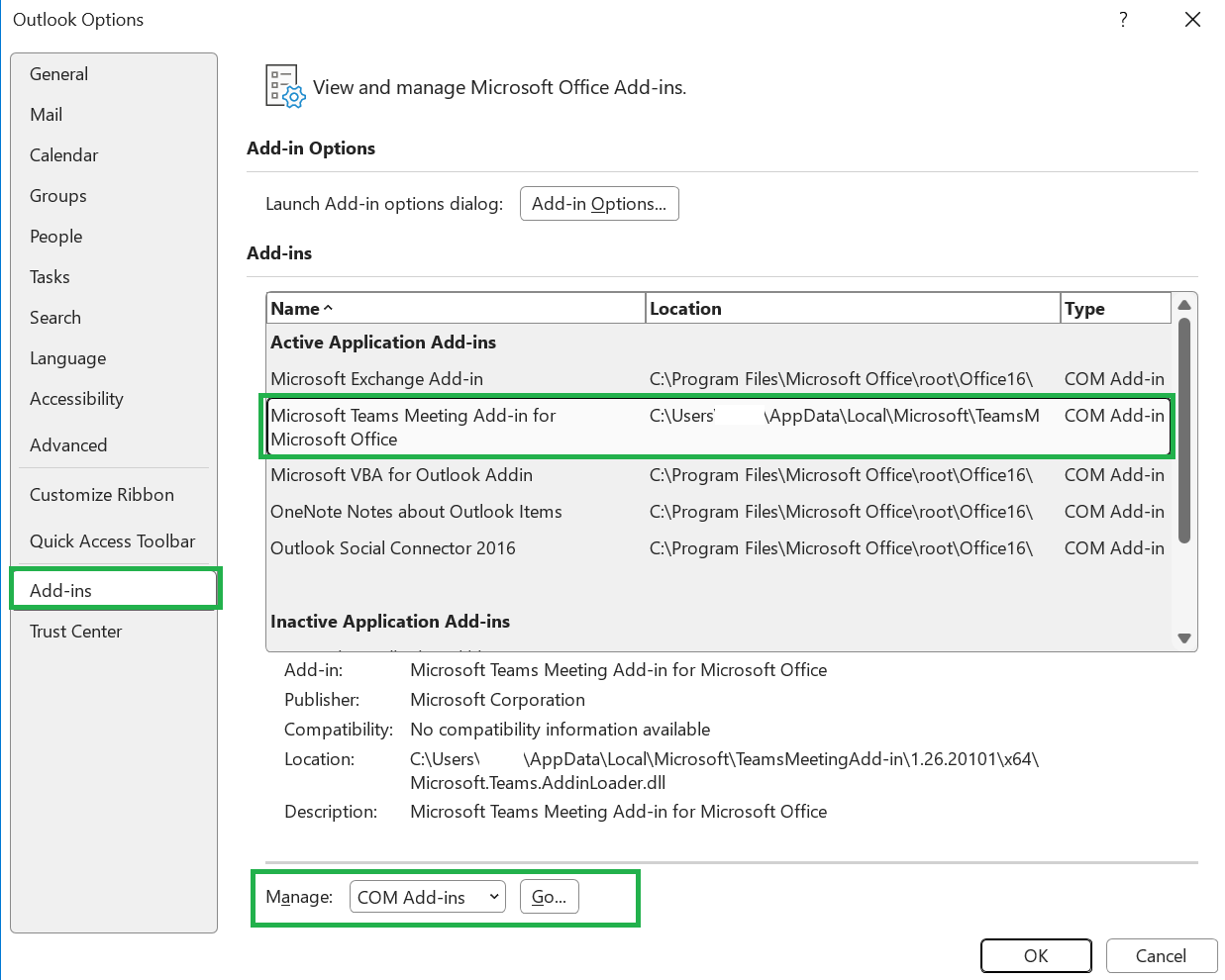The height and width of the screenshot is (980, 1225).
Task: Close the Outlook Options window
Action: [x=1192, y=20]
